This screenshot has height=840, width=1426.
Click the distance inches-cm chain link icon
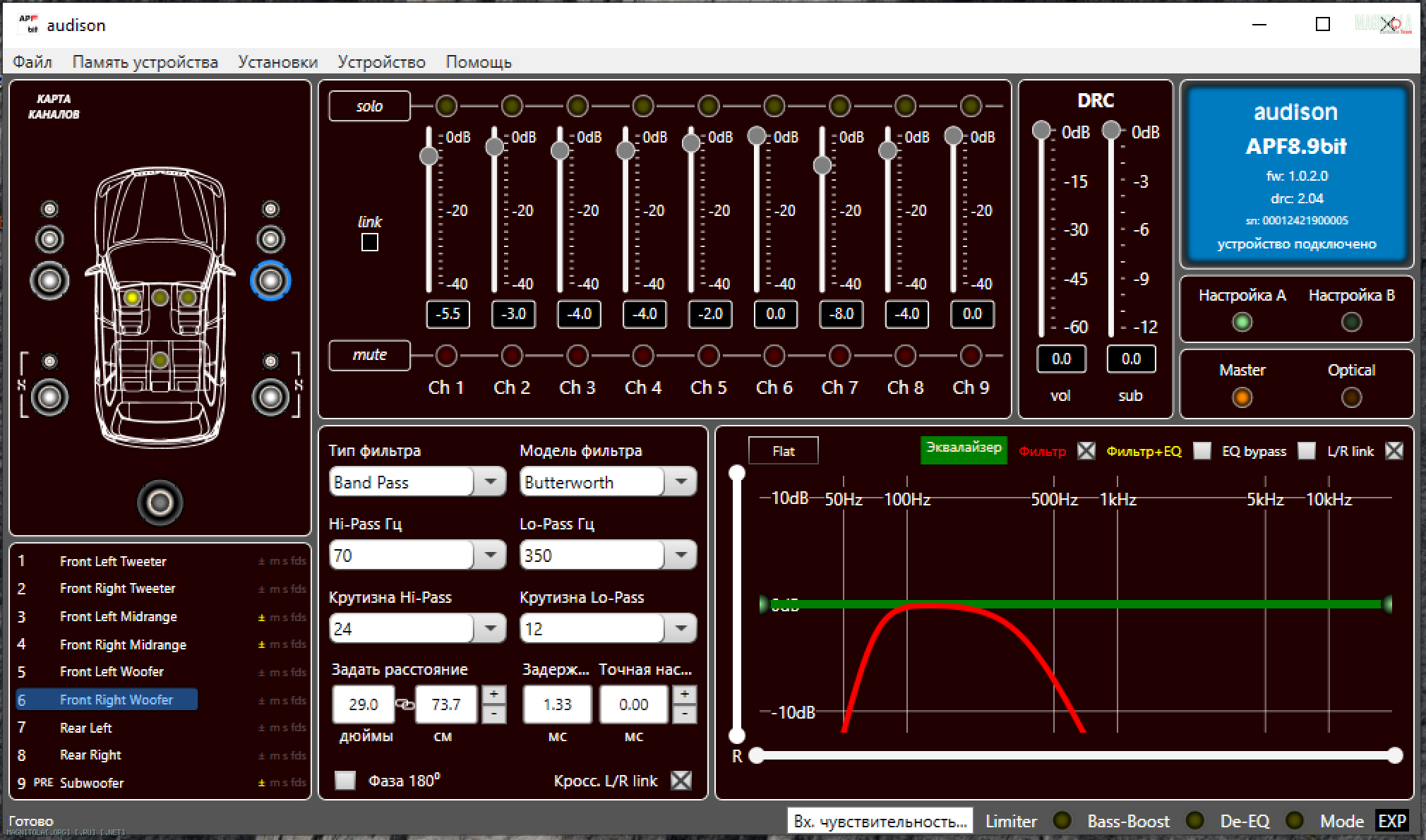(405, 704)
